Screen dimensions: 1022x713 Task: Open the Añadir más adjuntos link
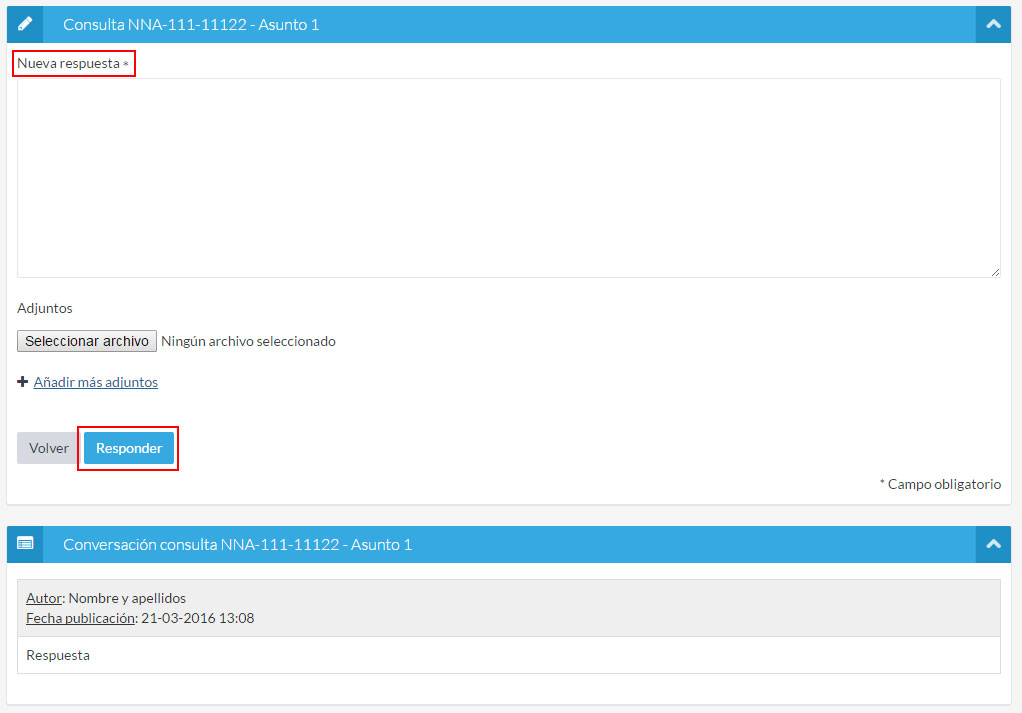(x=96, y=382)
